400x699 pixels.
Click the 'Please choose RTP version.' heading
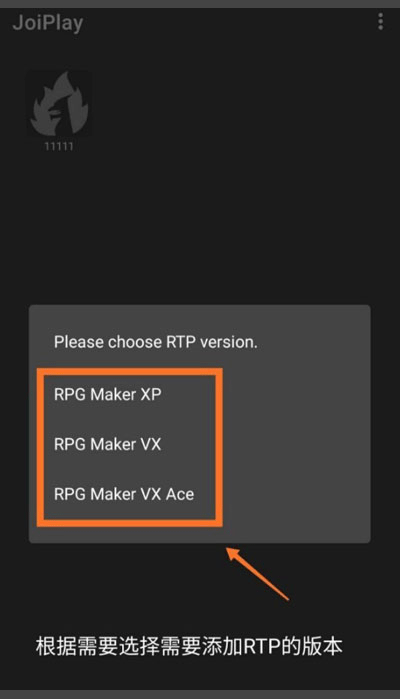coord(156,342)
